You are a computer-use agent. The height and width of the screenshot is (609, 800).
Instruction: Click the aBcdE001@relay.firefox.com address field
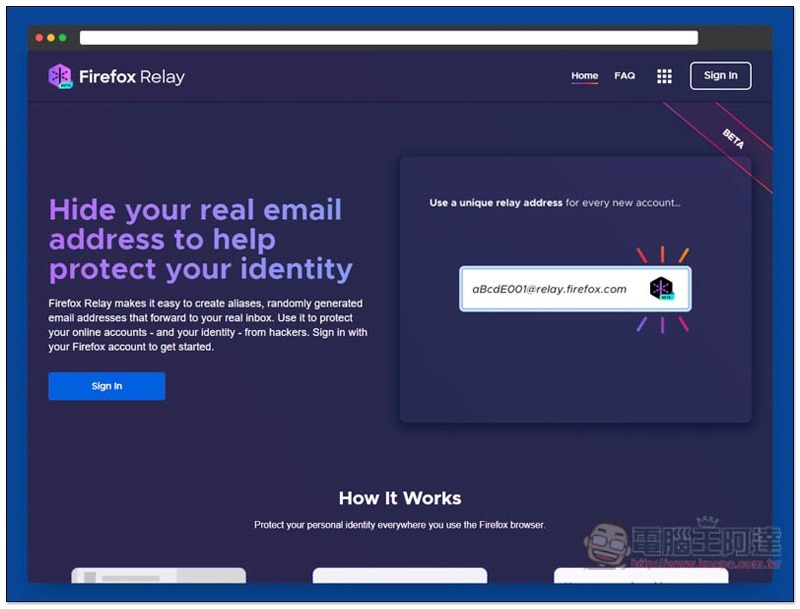click(x=550, y=289)
